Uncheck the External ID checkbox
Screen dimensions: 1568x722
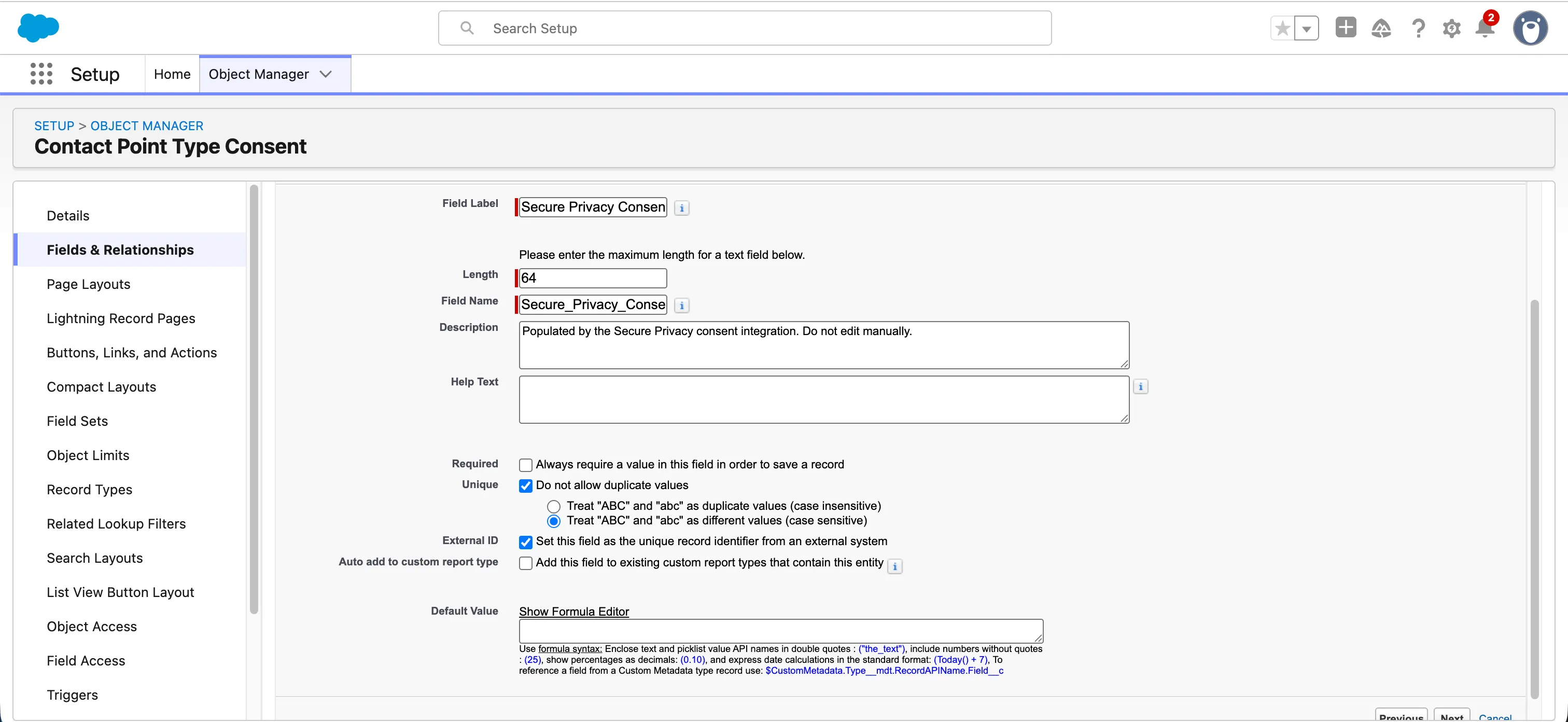coord(525,542)
